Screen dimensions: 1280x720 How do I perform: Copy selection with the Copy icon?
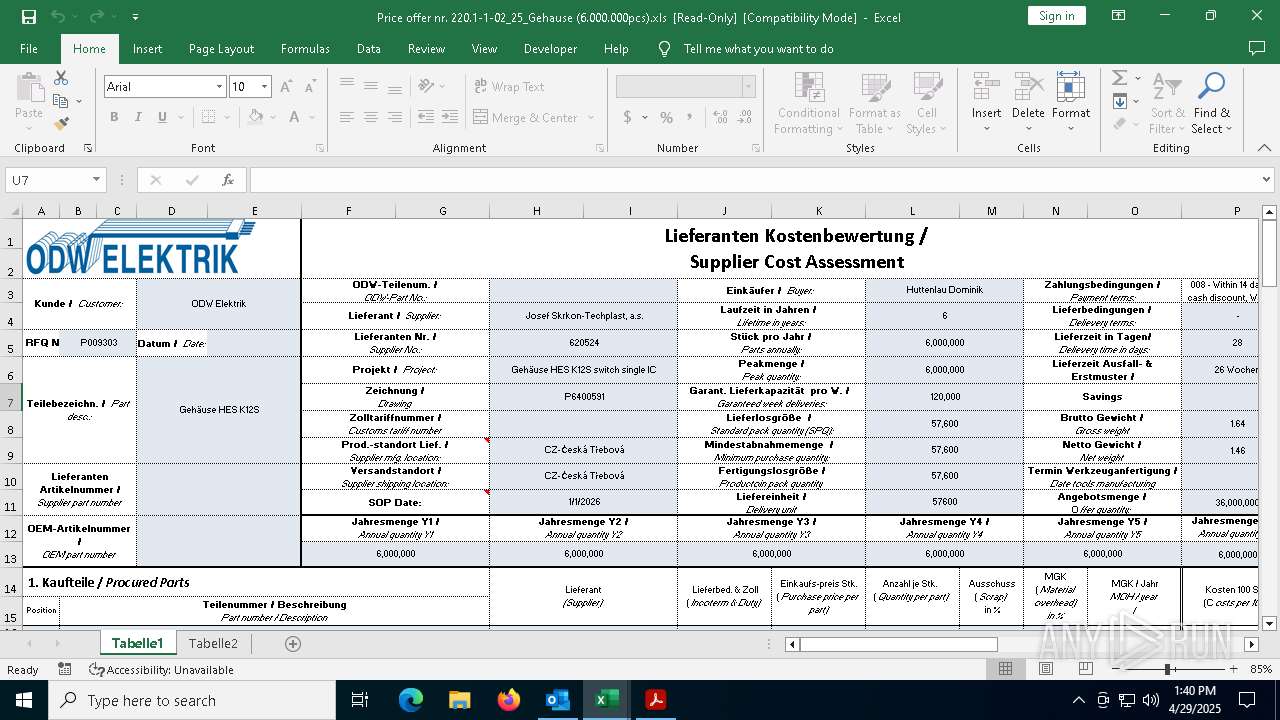(x=61, y=101)
